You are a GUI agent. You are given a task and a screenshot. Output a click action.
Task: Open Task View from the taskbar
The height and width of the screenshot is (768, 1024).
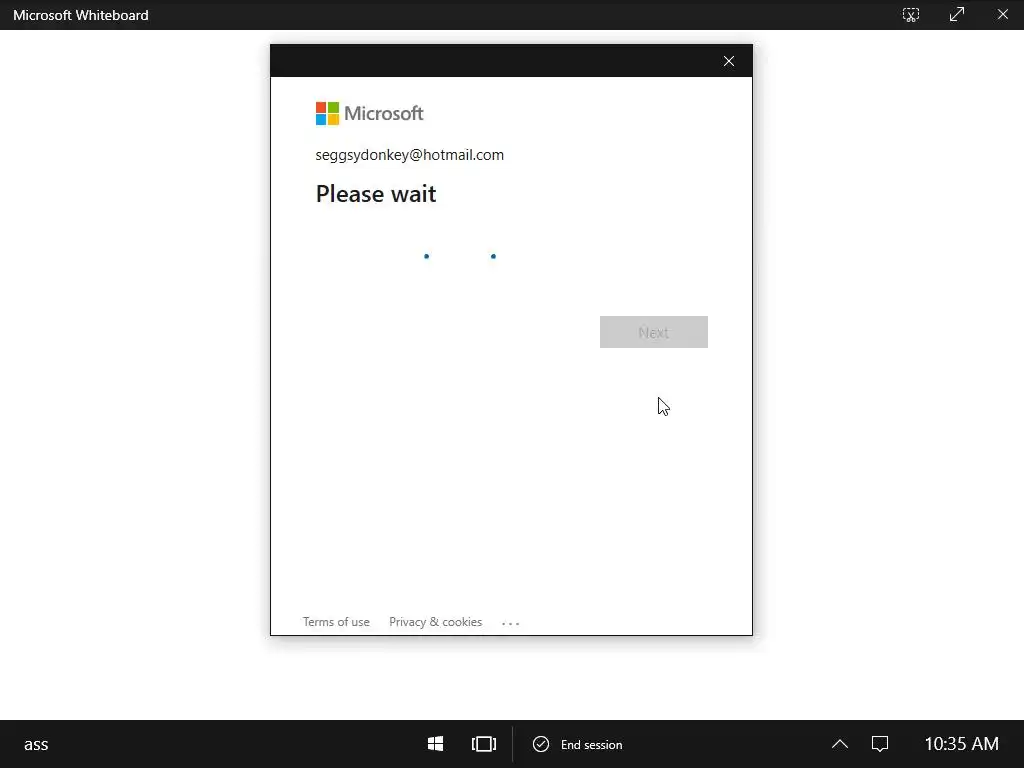(x=484, y=744)
